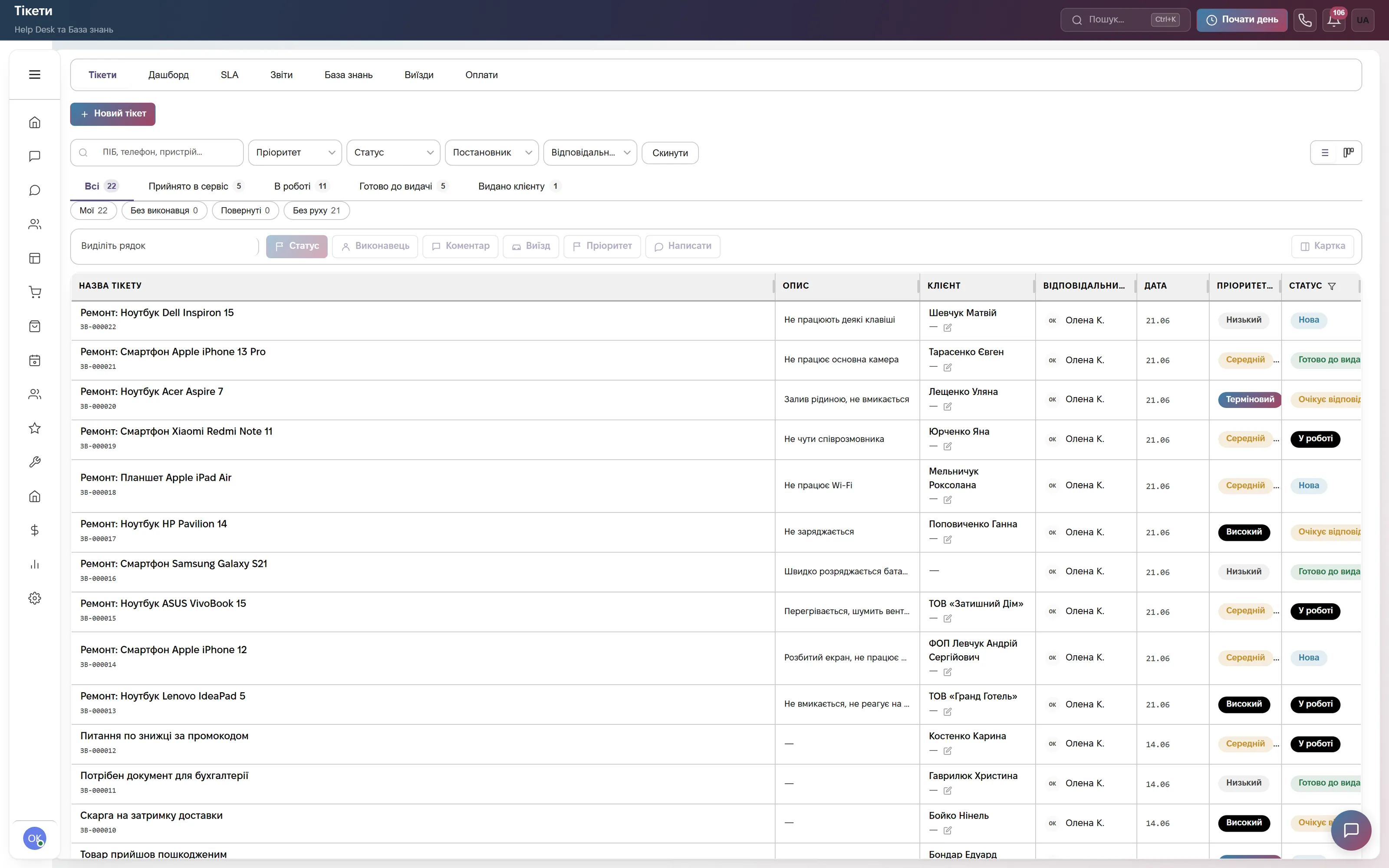Expand the Постановник filter dropdown
This screenshot has width=1389, height=868.
[x=492, y=153]
